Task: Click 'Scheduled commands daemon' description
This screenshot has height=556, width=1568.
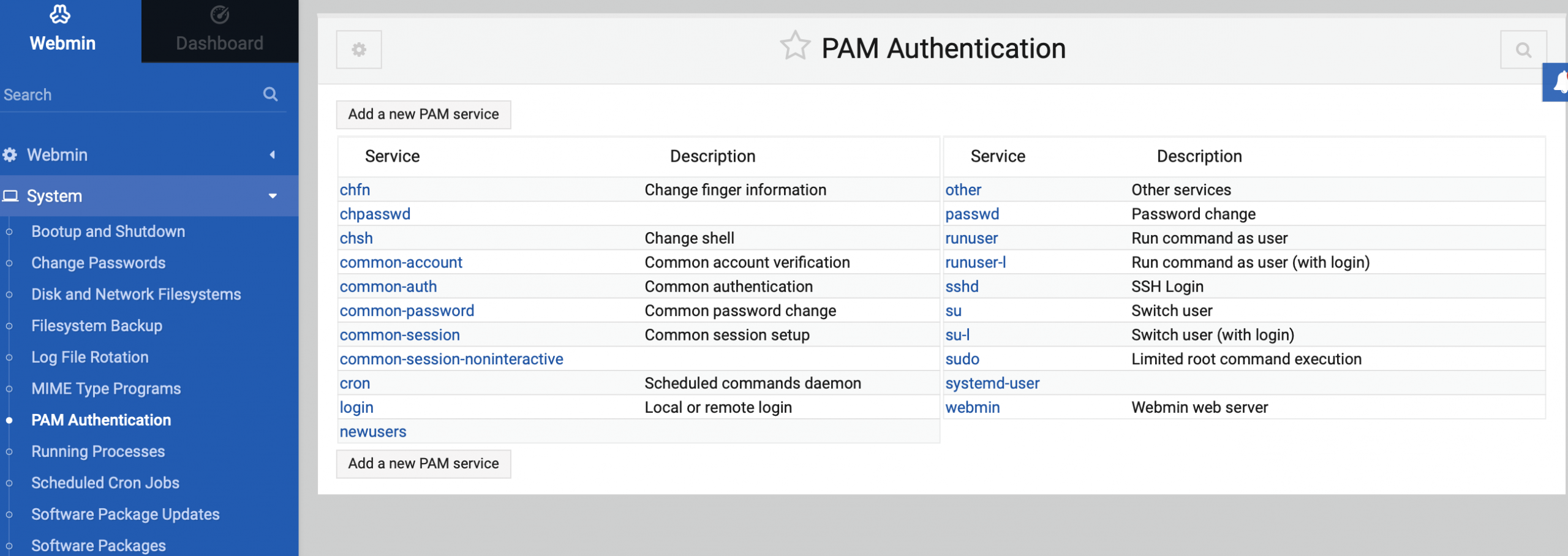Action: [x=753, y=383]
